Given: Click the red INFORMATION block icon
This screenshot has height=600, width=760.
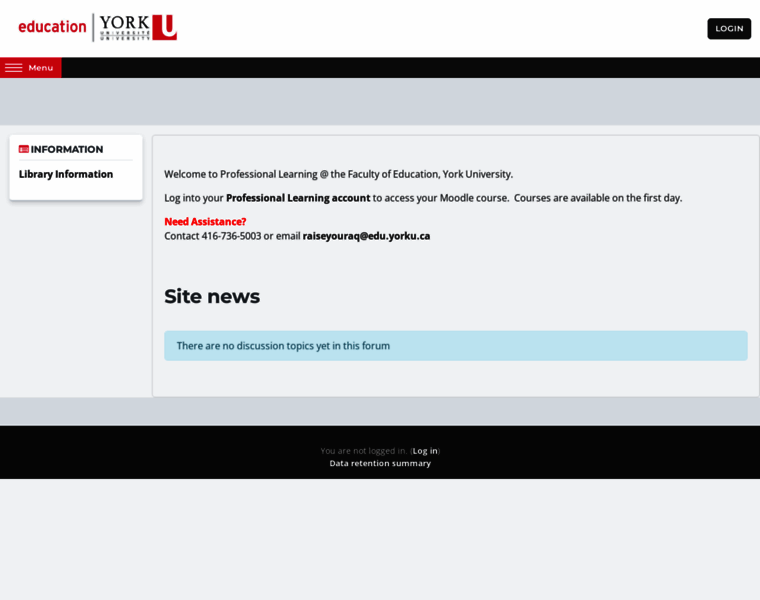Looking at the screenshot, I should [24, 149].
